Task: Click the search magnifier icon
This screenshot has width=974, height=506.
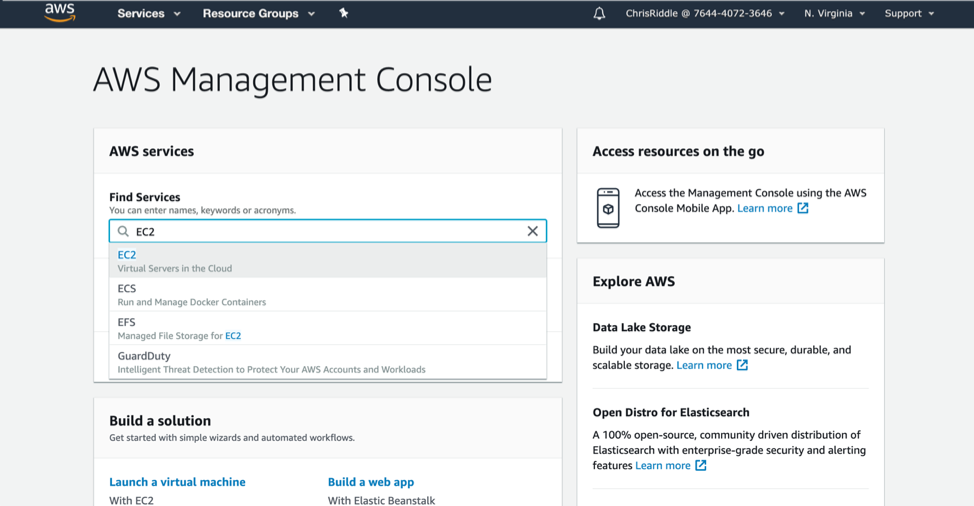Action: click(x=124, y=231)
